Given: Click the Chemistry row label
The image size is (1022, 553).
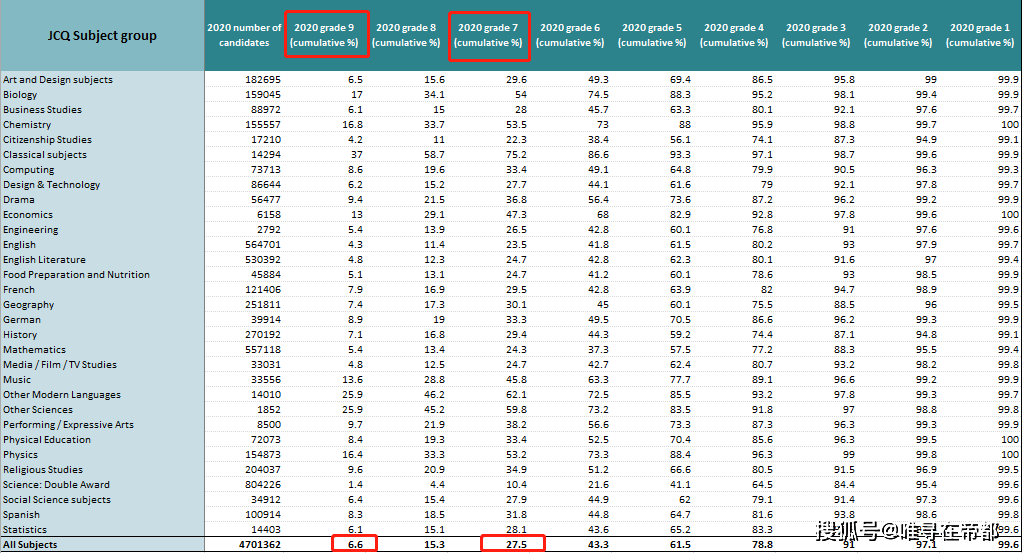Looking at the screenshot, I should 27,125.
